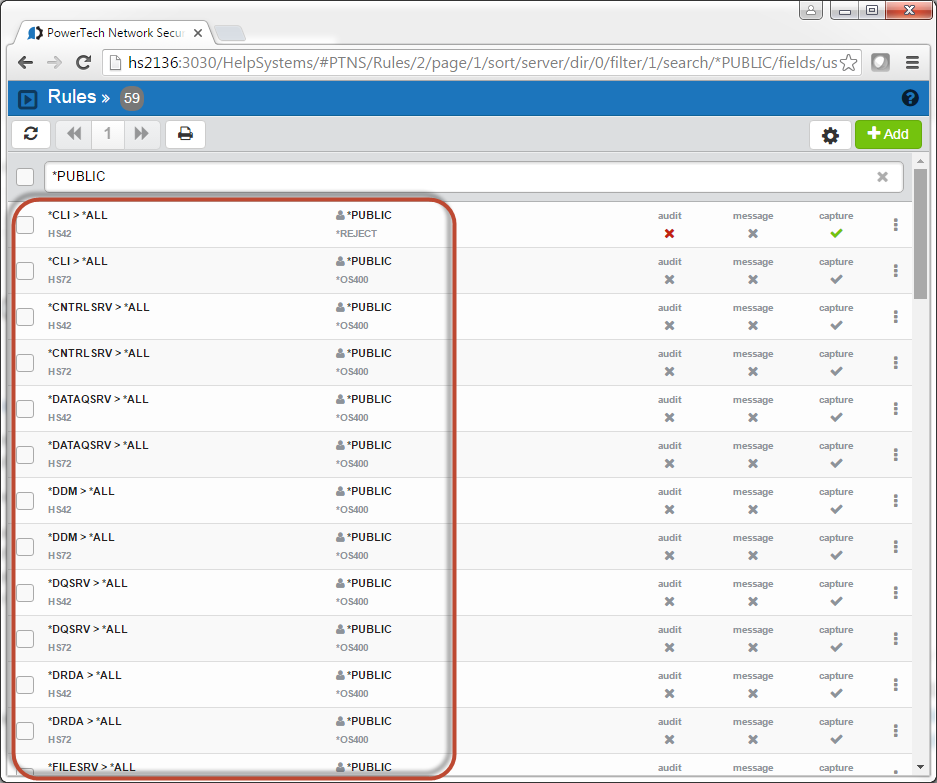Tick the first *DDM > *ALL HS42 checkbox
This screenshot has height=783, width=937.
[x=25, y=500]
